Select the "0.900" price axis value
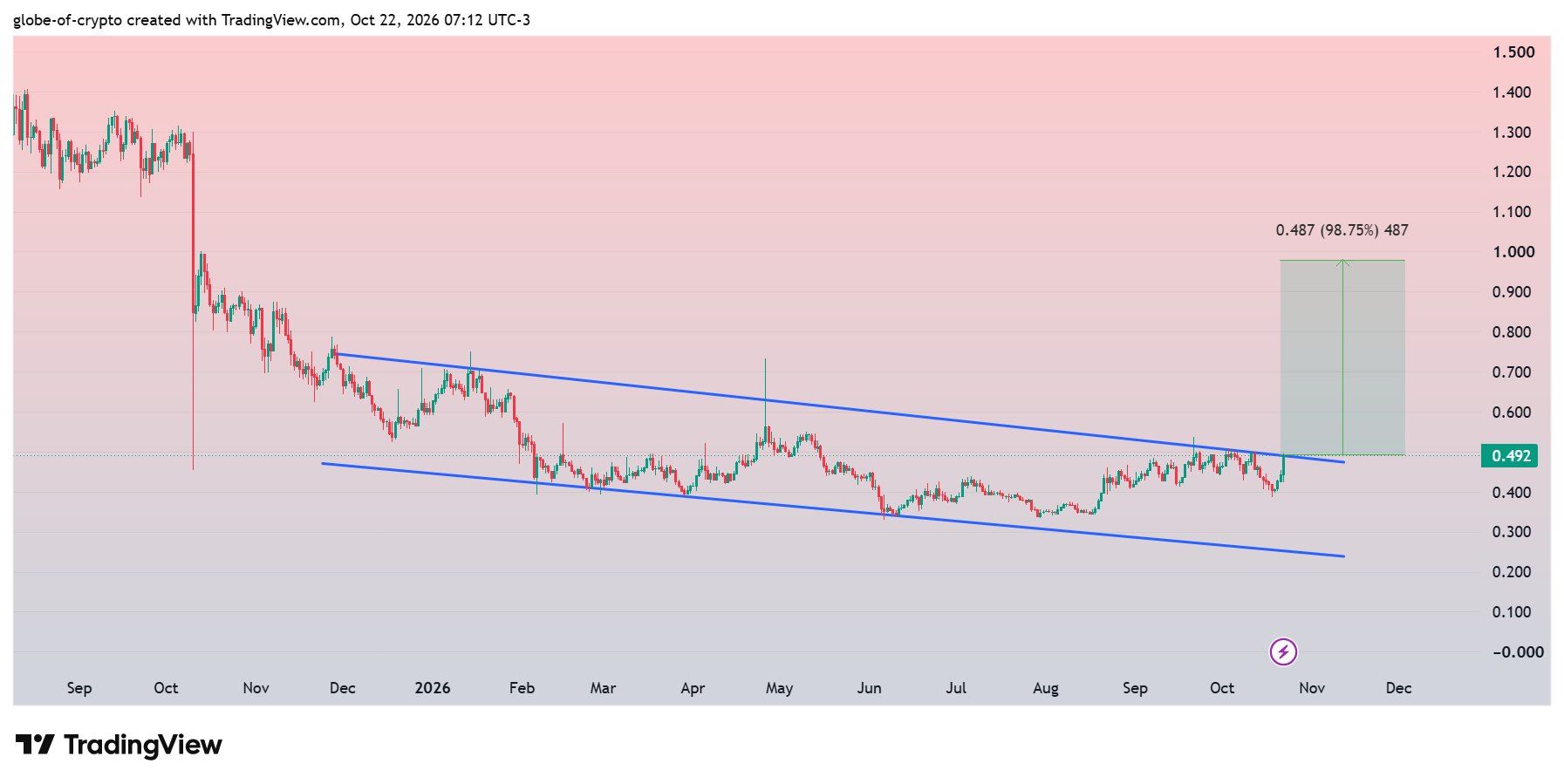1564x784 pixels. coord(1513,292)
